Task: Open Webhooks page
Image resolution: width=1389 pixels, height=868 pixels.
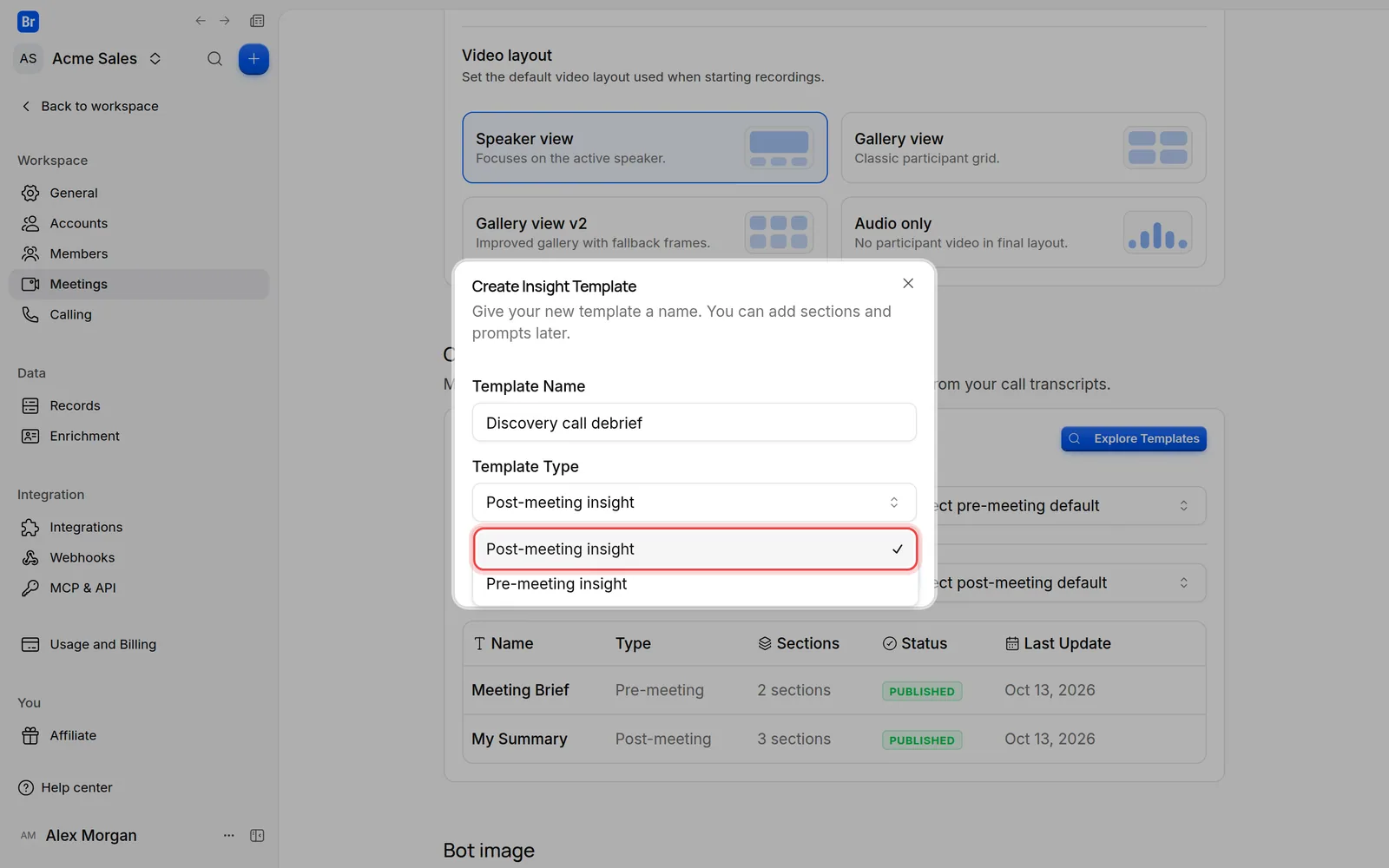Action: point(139,557)
